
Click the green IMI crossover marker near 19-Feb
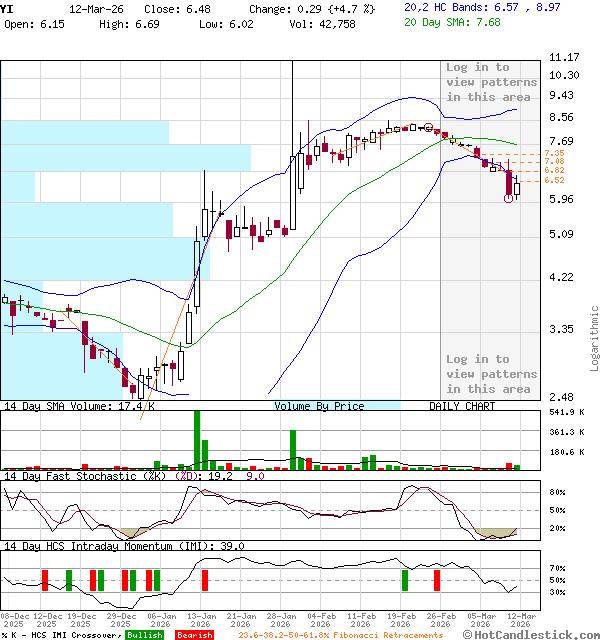pyautogui.click(x=405, y=580)
